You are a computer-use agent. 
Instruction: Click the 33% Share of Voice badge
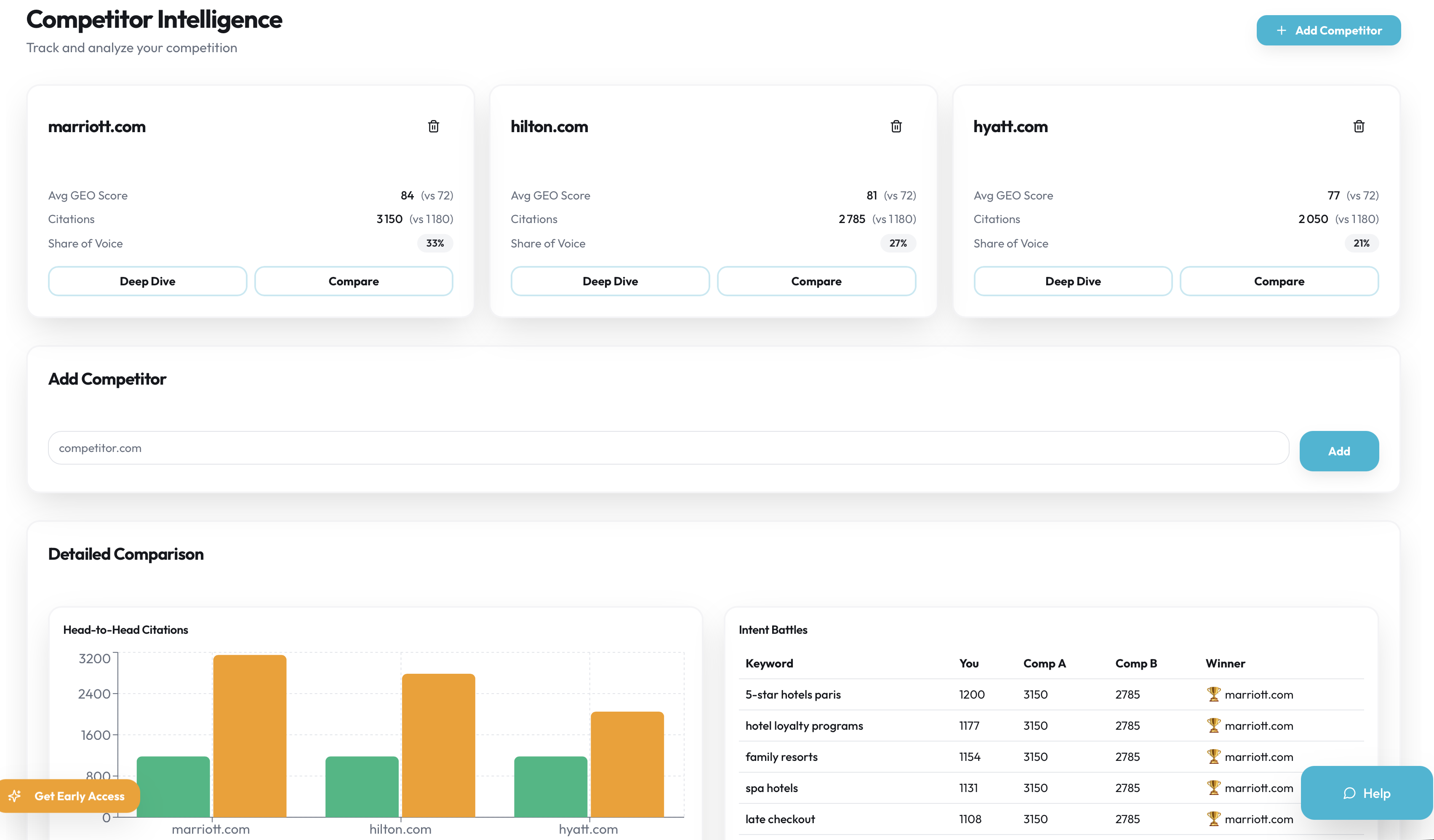(x=435, y=243)
